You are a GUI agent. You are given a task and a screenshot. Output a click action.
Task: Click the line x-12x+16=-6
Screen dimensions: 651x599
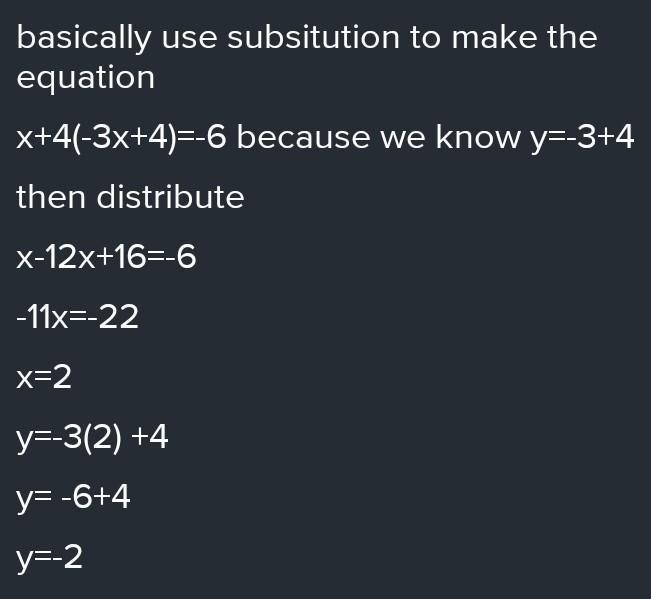pyautogui.click(x=106, y=257)
